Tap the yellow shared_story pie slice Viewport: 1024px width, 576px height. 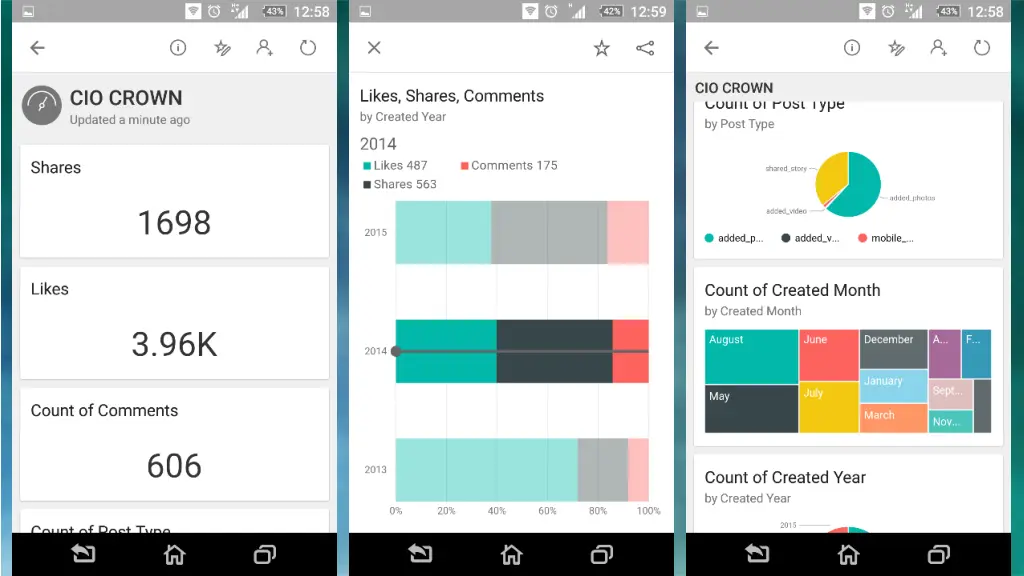coord(830,176)
